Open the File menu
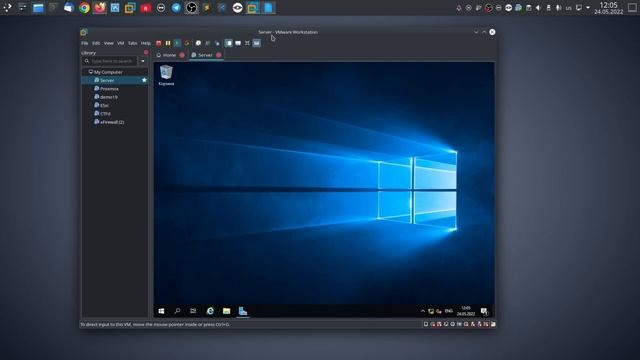 click(x=84, y=43)
